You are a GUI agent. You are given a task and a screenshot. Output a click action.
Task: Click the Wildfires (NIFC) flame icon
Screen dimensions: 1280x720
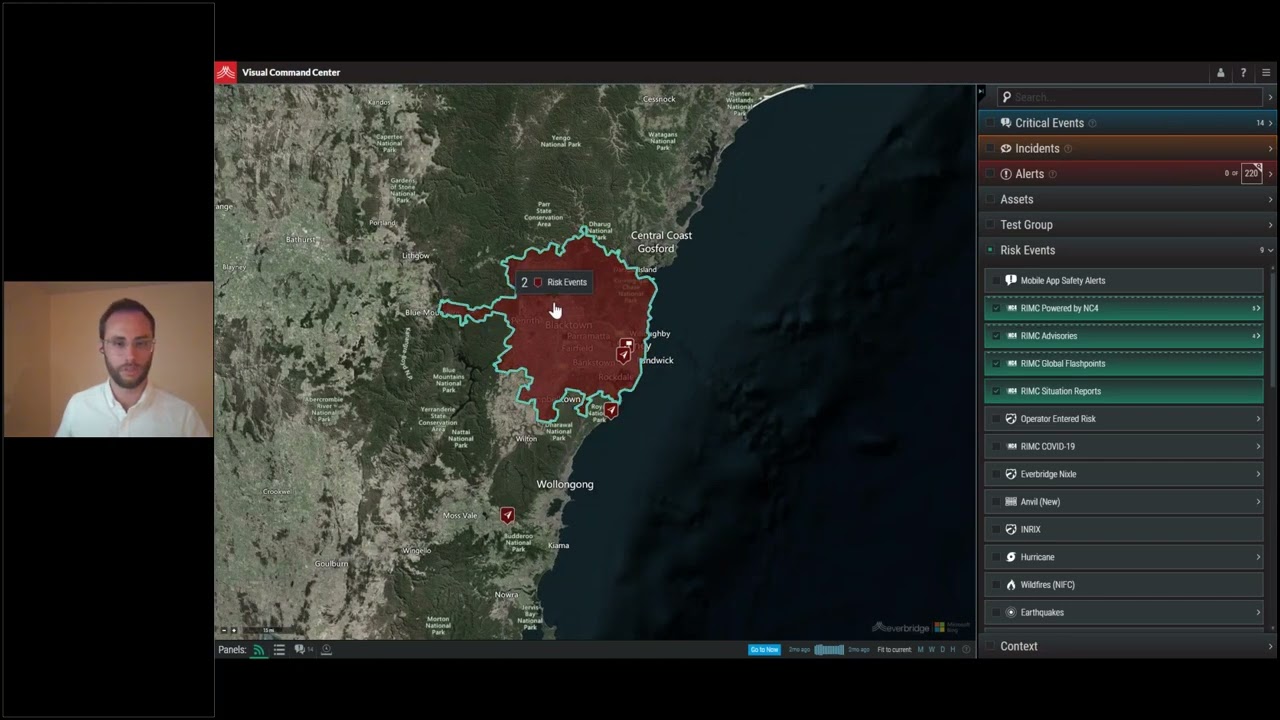[x=1011, y=585]
